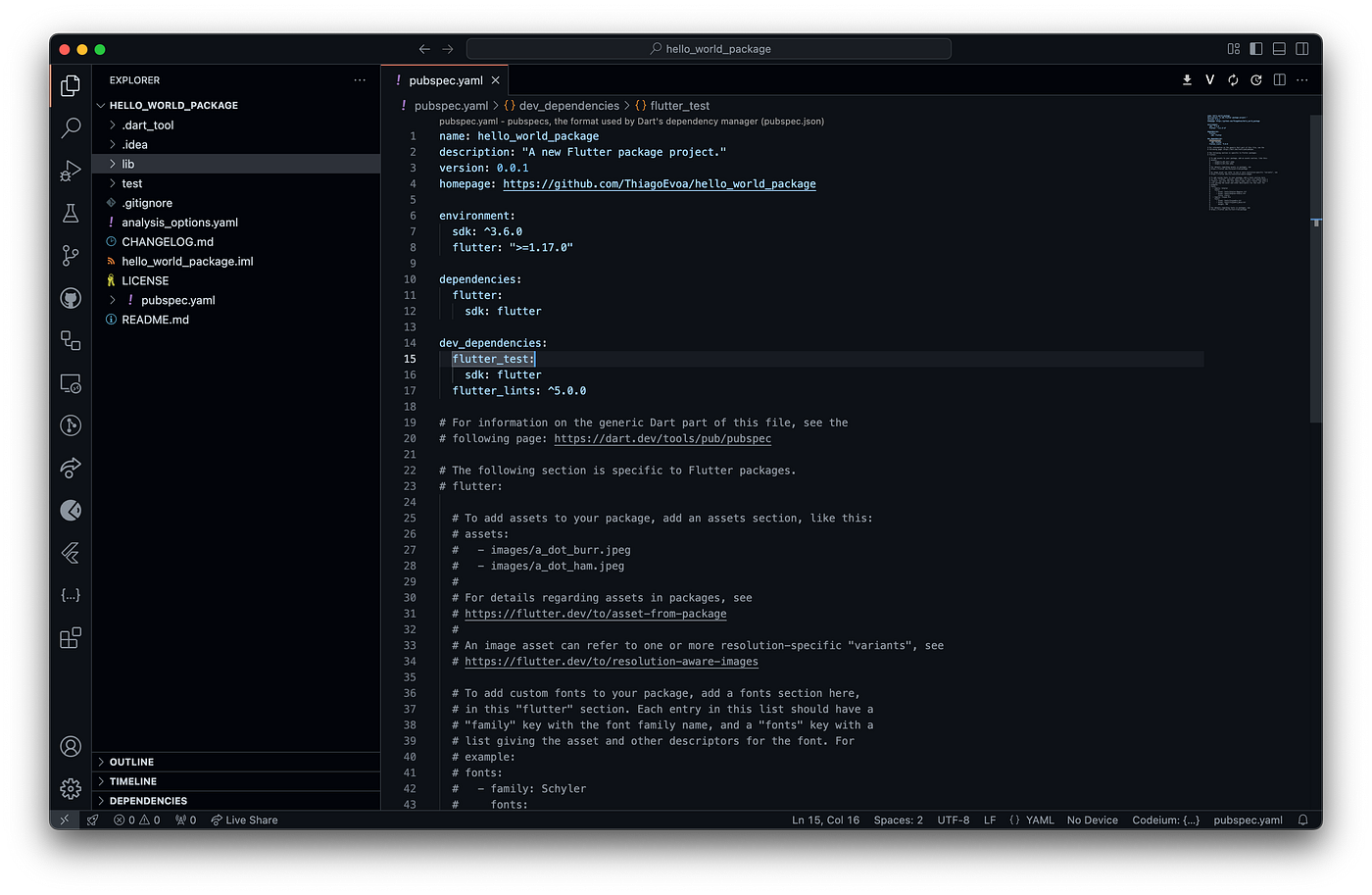Image resolution: width=1372 pixels, height=895 pixels.
Task: Click the hello_world_package command search box
Action: point(709,49)
